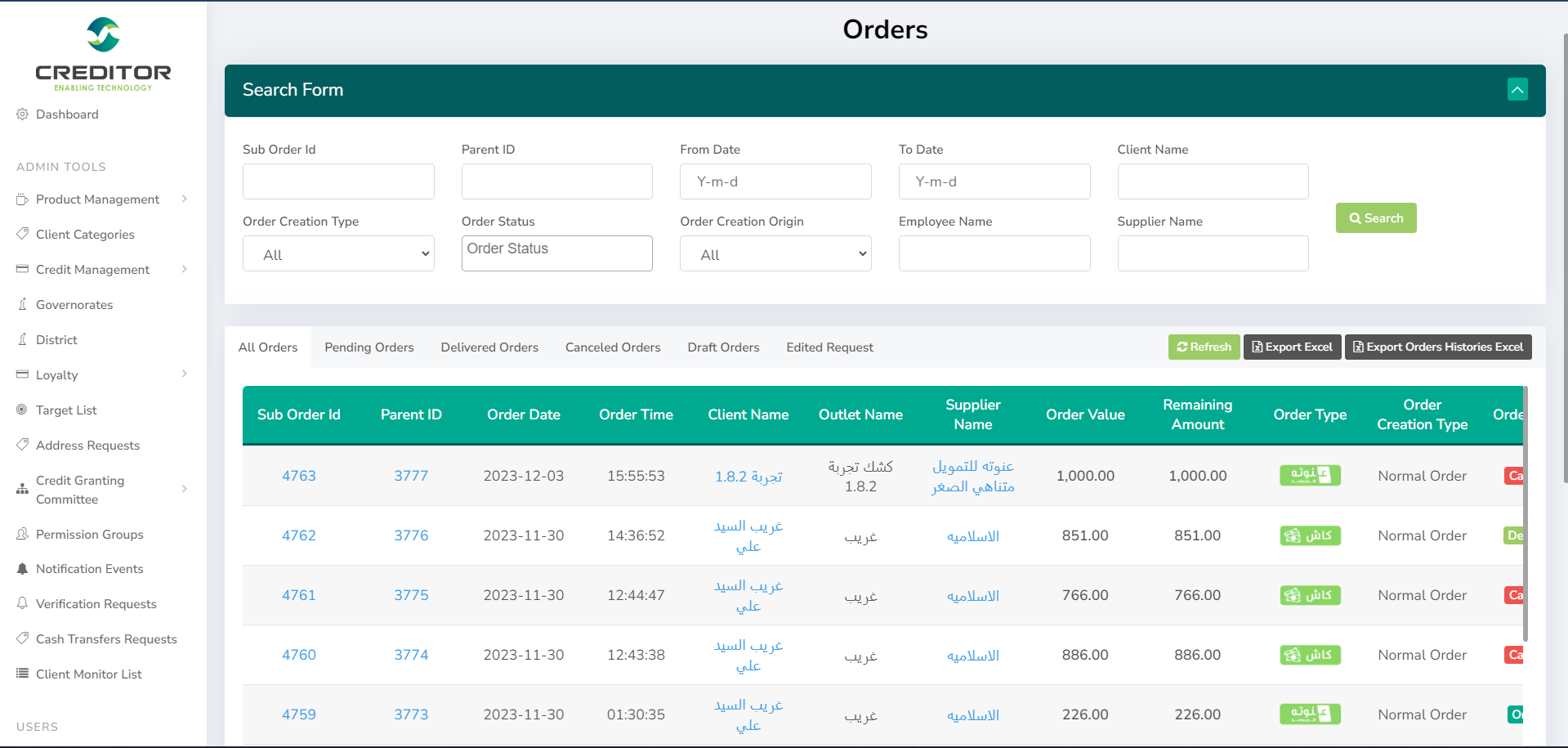Click the Export Excel button
The height and width of the screenshot is (748, 1568).
(1292, 347)
